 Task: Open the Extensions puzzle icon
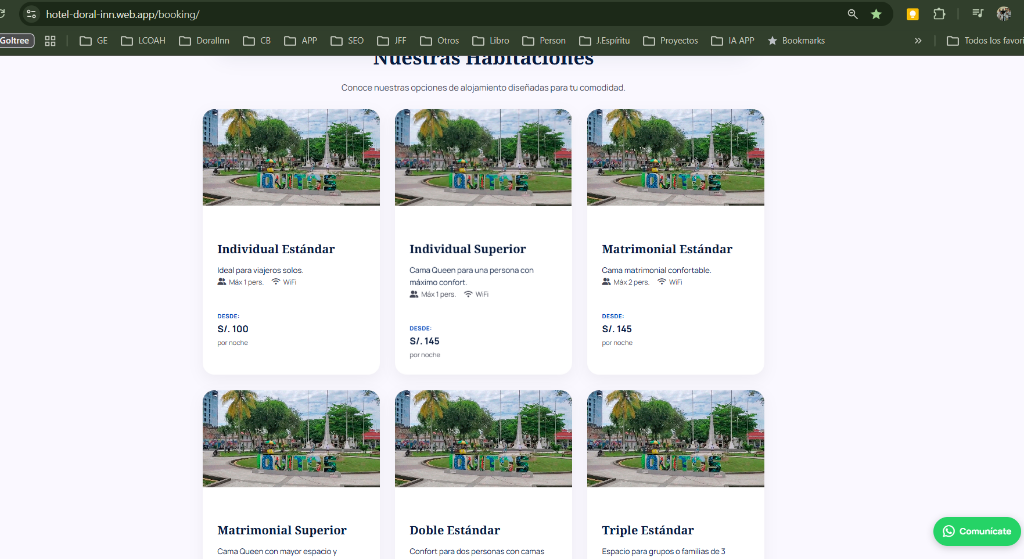939,14
